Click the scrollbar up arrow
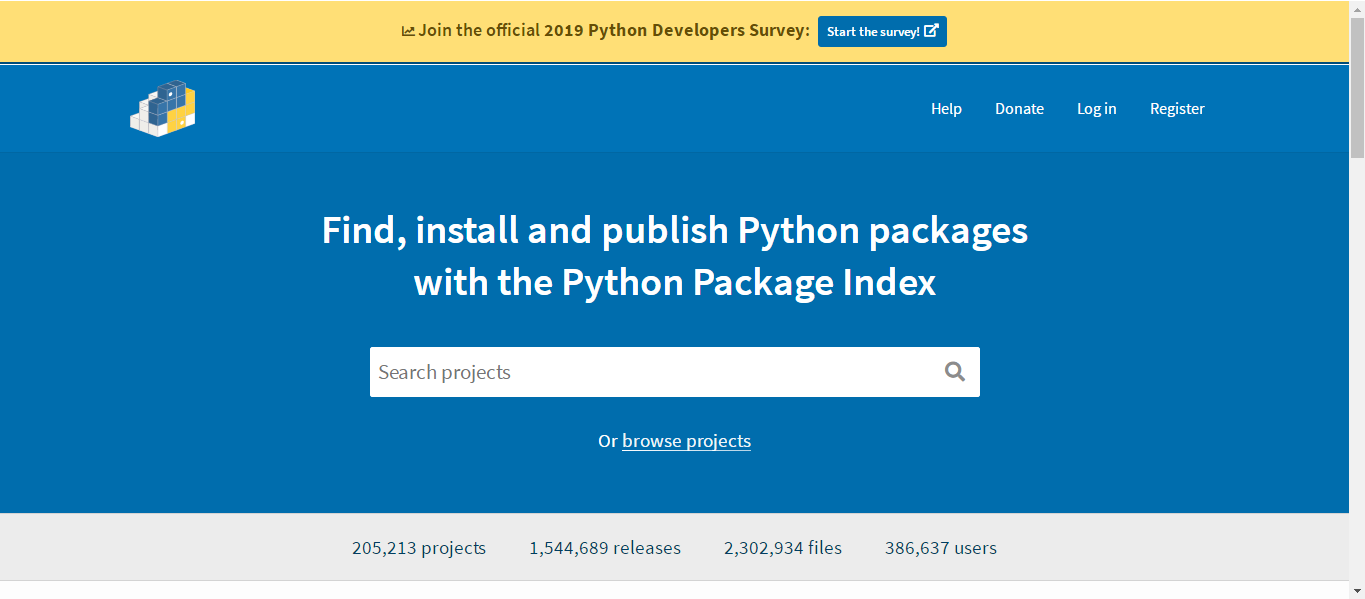Screen dimensions: 1365x599 pos(1357,8)
